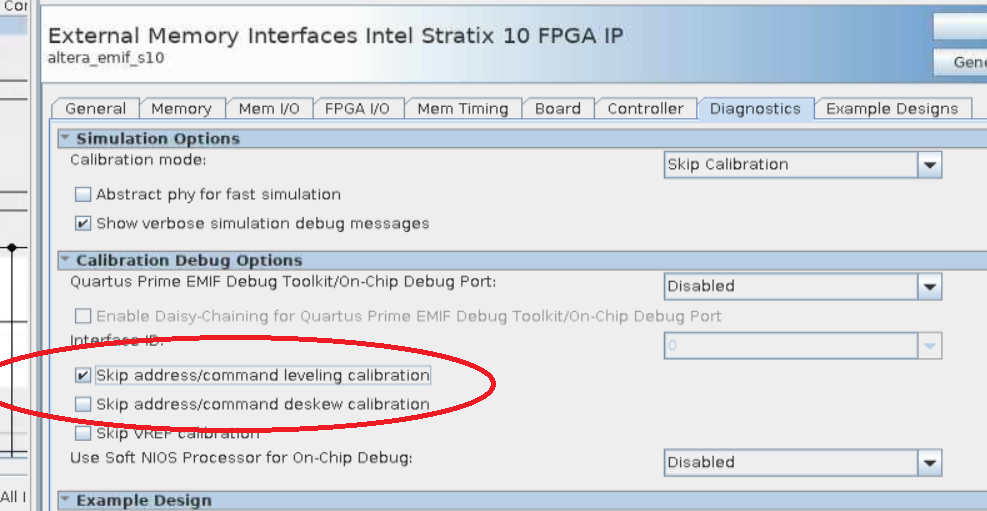Image resolution: width=987 pixels, height=511 pixels.
Task: Open the Board tab
Action: pyautogui.click(x=557, y=109)
